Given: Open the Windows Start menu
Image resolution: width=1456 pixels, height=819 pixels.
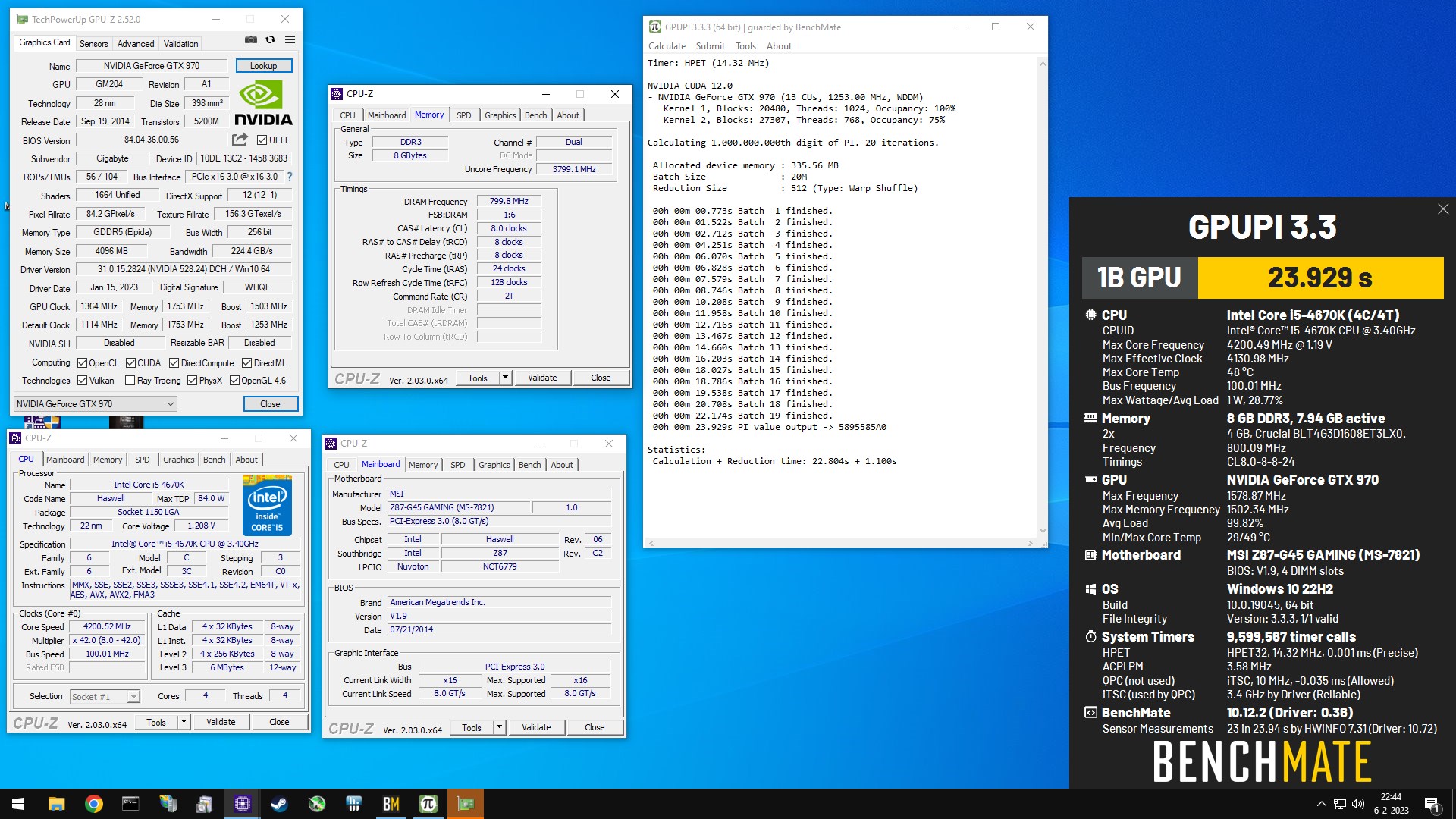Looking at the screenshot, I should tap(18, 804).
